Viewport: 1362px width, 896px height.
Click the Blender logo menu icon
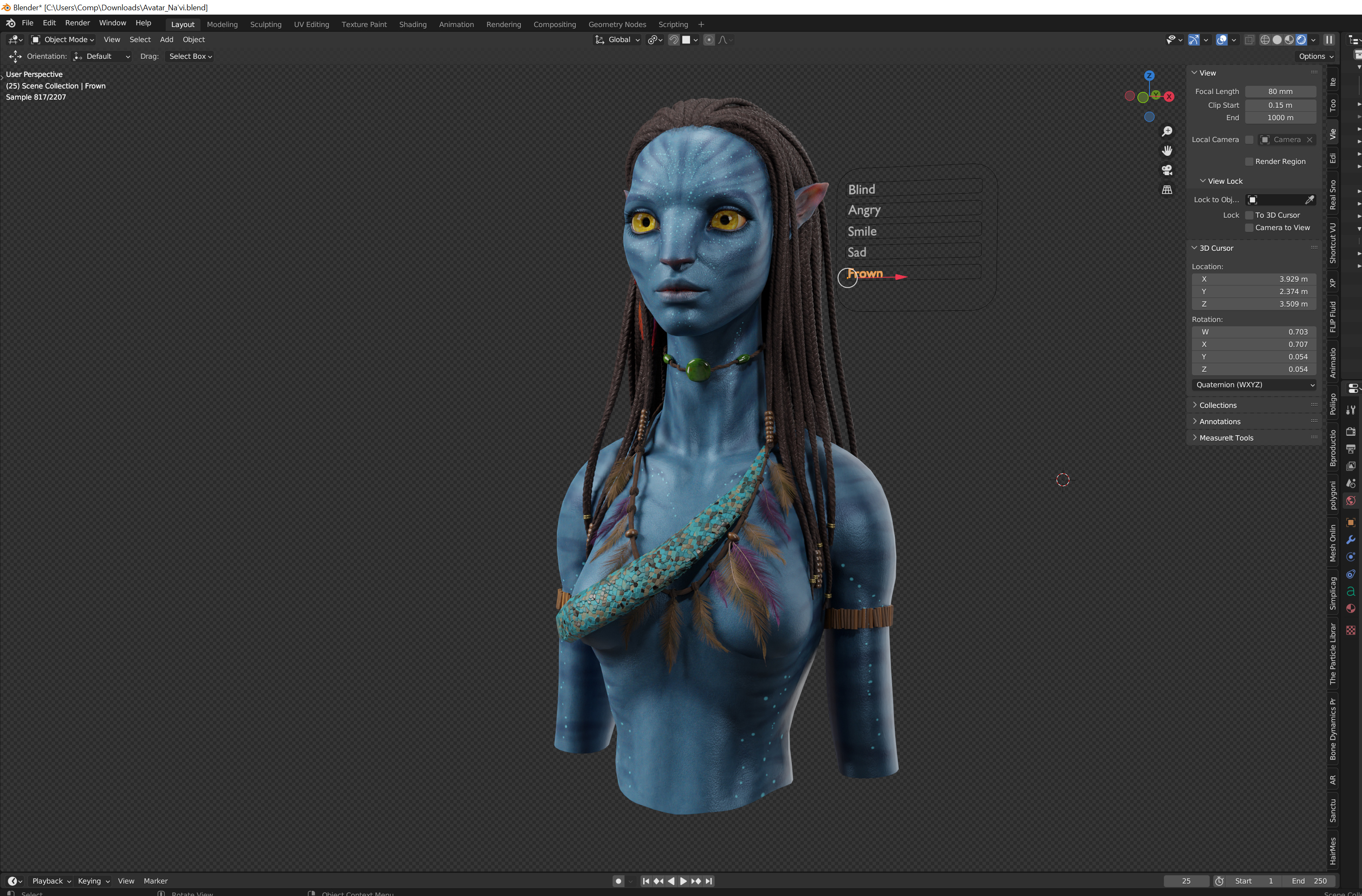tap(11, 23)
